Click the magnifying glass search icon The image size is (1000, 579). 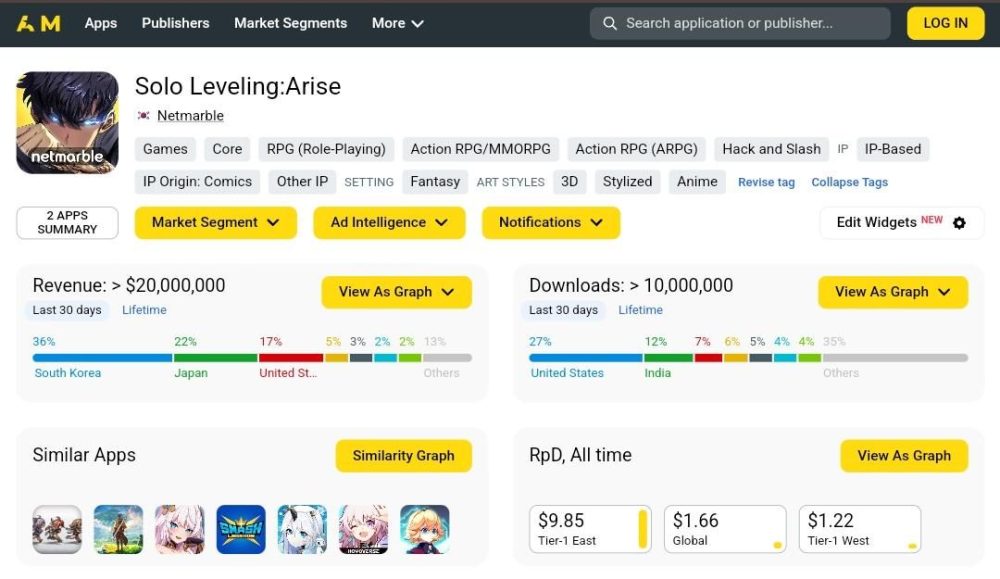[610, 23]
